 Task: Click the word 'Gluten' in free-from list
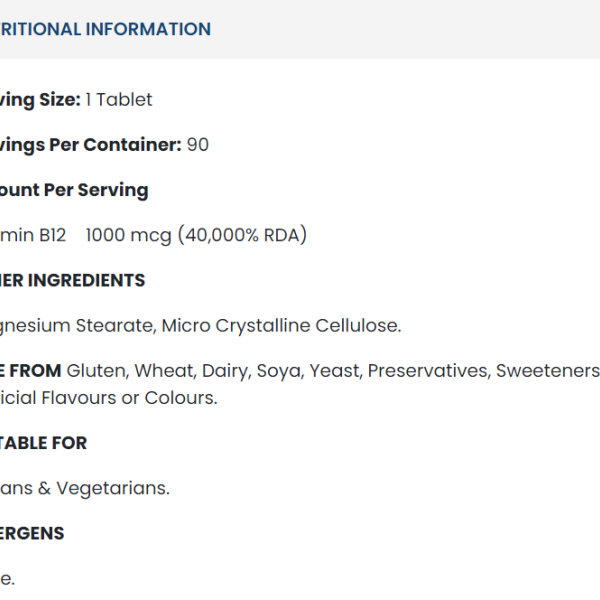point(97,371)
